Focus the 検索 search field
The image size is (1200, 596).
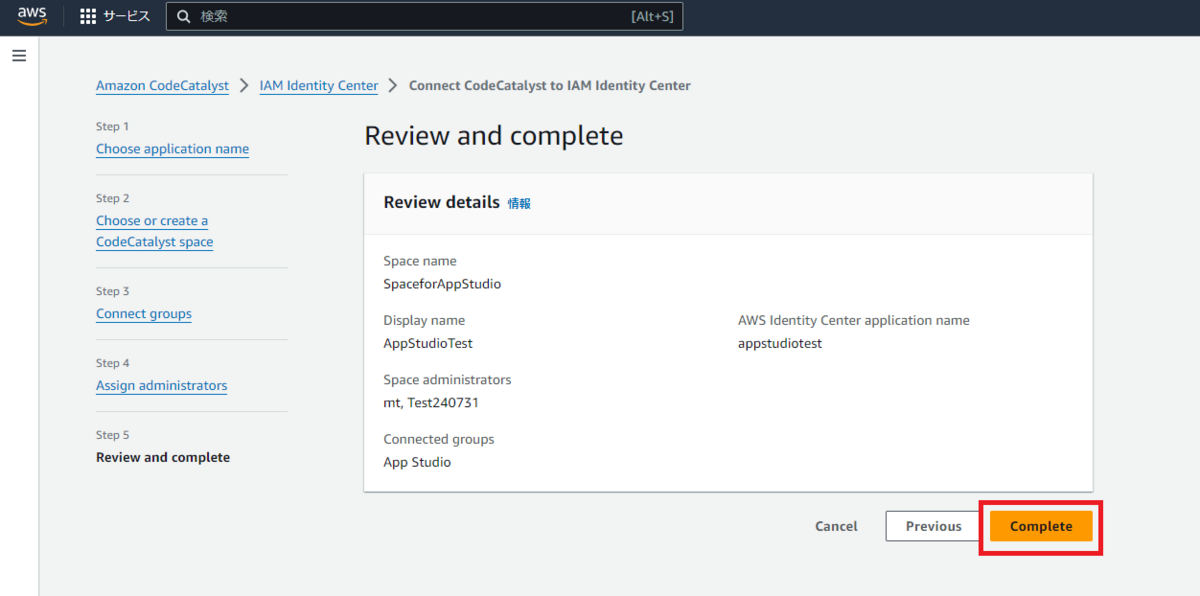(424, 16)
